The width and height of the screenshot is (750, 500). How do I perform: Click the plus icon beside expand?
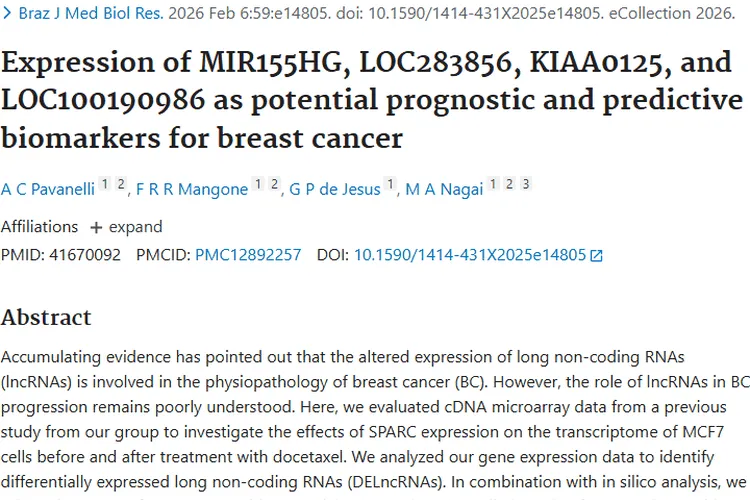pos(96,227)
